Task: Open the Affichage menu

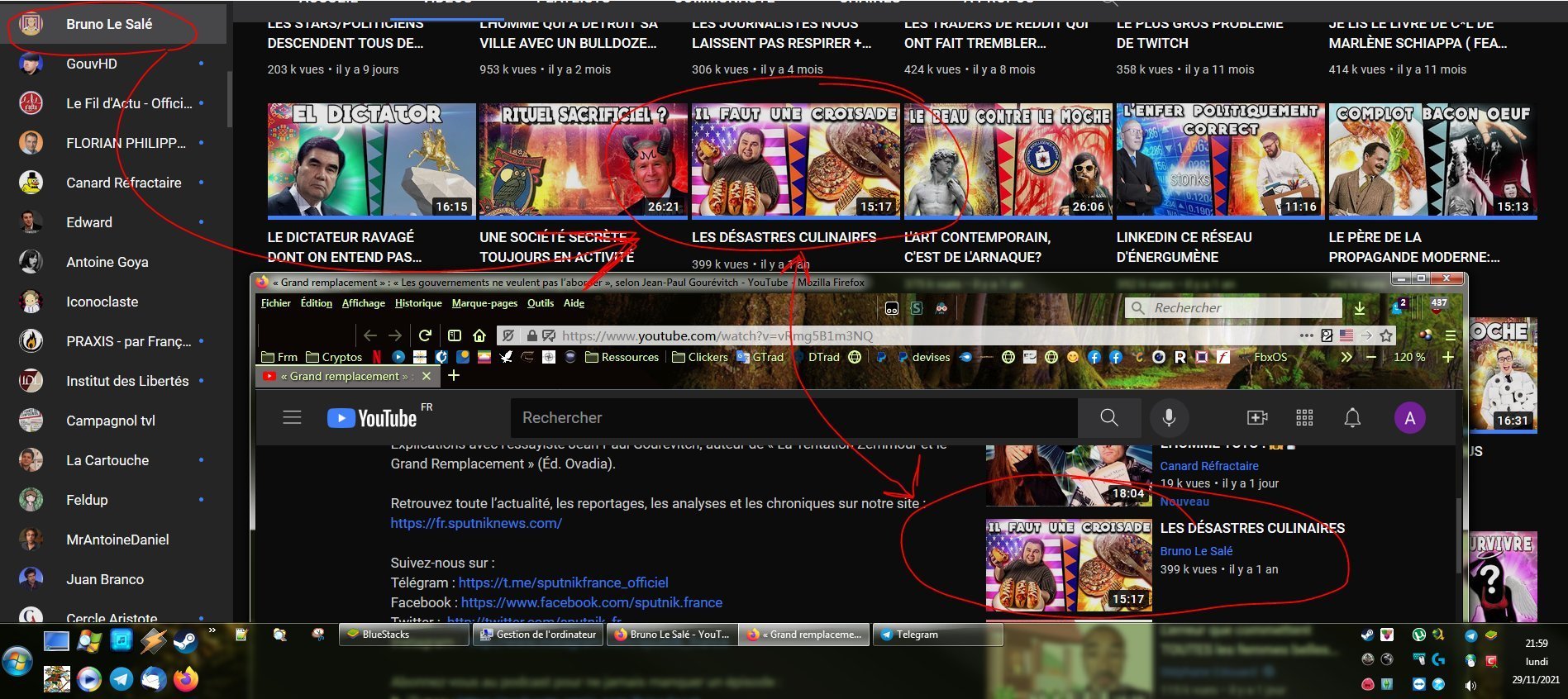Action: click(364, 303)
